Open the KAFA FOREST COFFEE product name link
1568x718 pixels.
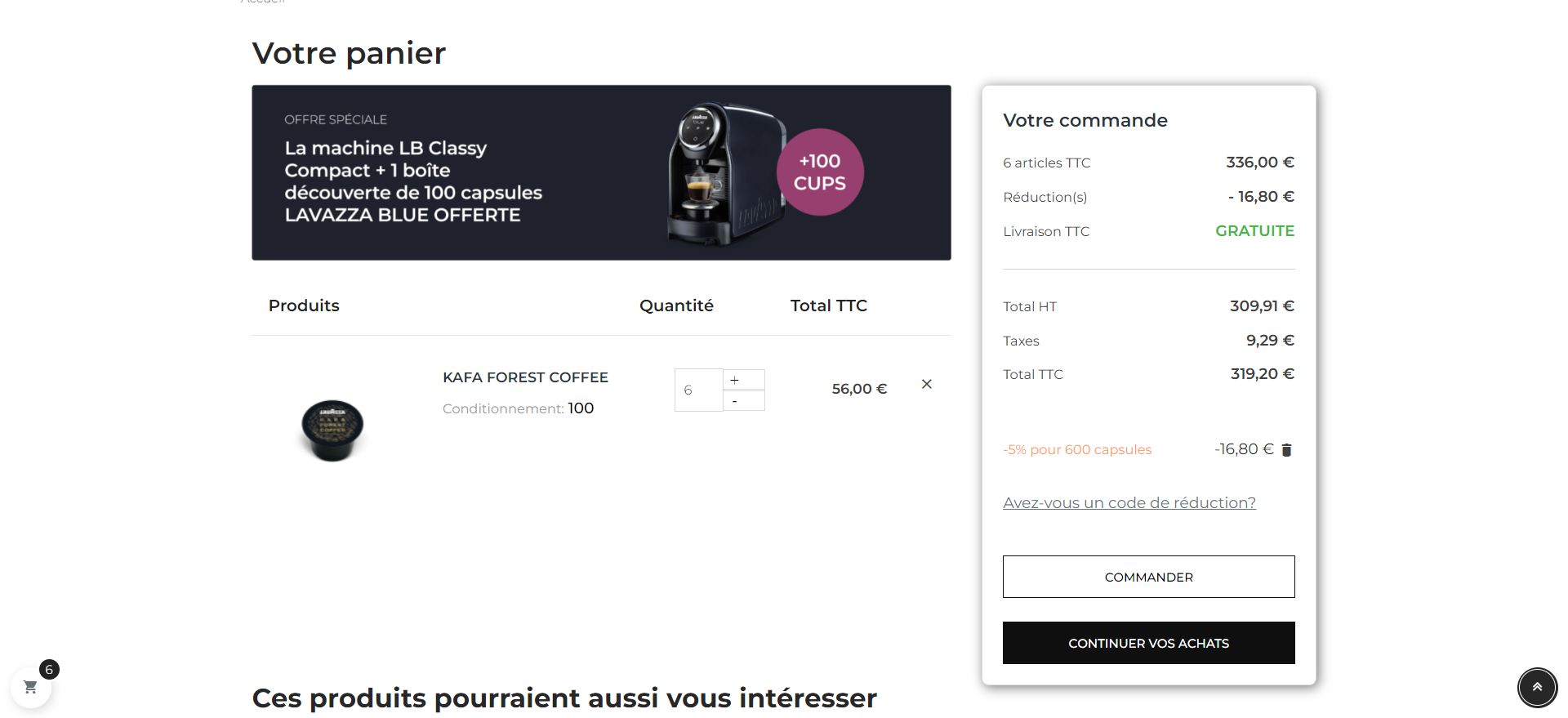coord(525,377)
